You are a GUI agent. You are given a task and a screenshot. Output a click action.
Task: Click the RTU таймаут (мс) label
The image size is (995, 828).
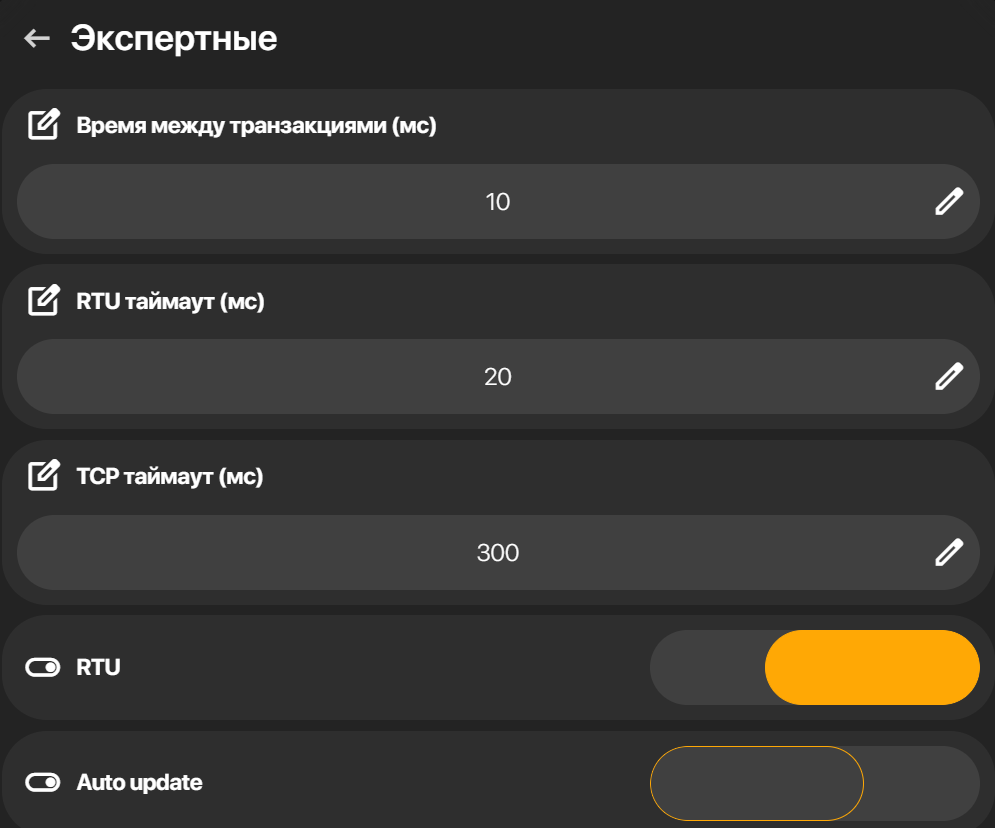[x=170, y=301]
